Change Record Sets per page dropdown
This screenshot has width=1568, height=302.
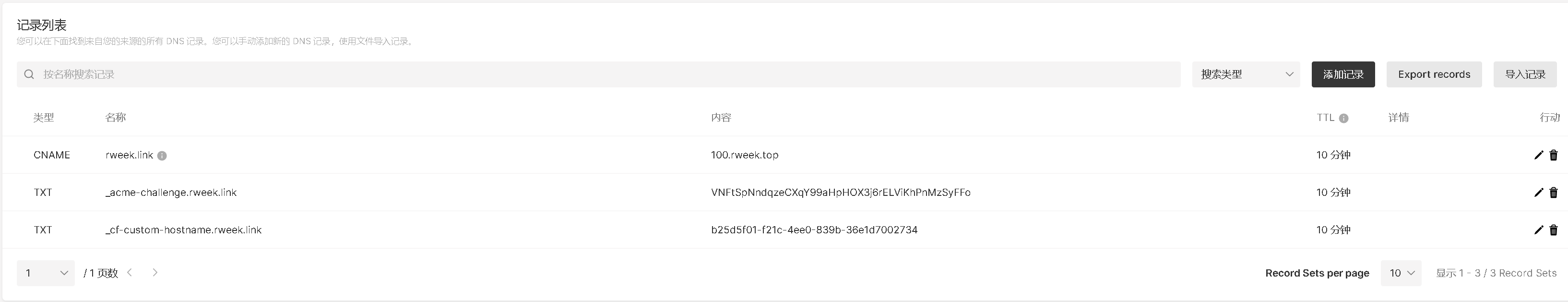click(1401, 273)
